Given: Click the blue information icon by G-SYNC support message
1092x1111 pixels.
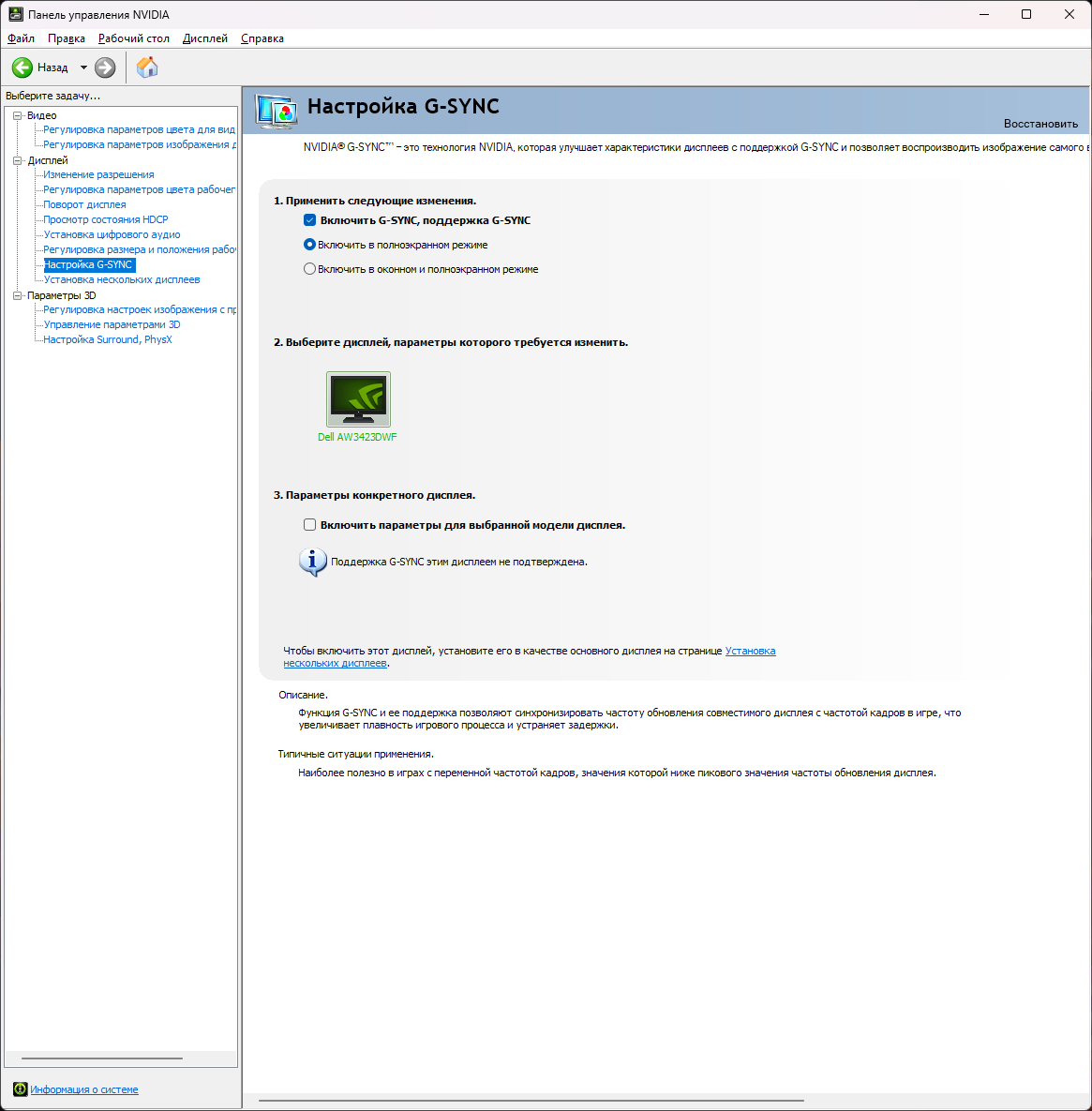Looking at the screenshot, I should (x=312, y=562).
